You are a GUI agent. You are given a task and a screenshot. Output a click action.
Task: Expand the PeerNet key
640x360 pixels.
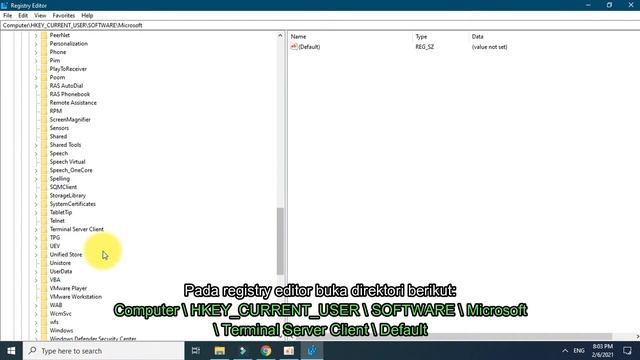click(x=36, y=36)
